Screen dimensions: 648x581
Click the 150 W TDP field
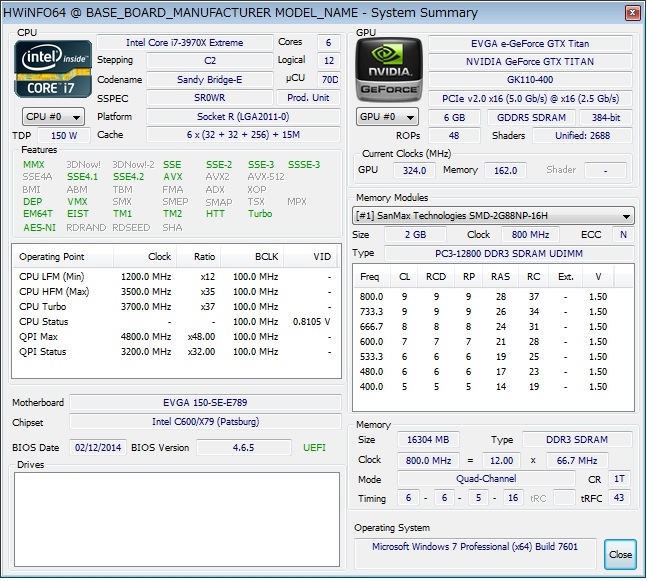[x=64, y=136]
